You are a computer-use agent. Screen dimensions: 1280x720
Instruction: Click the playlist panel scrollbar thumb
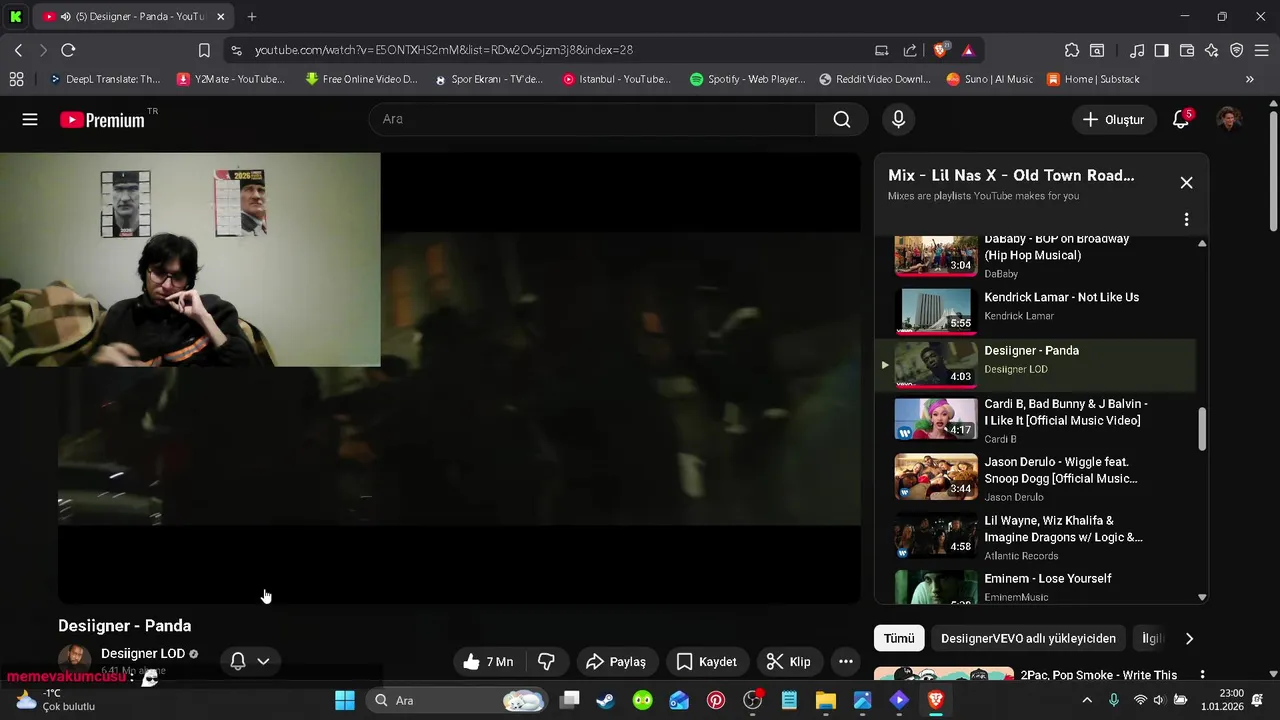click(1202, 429)
